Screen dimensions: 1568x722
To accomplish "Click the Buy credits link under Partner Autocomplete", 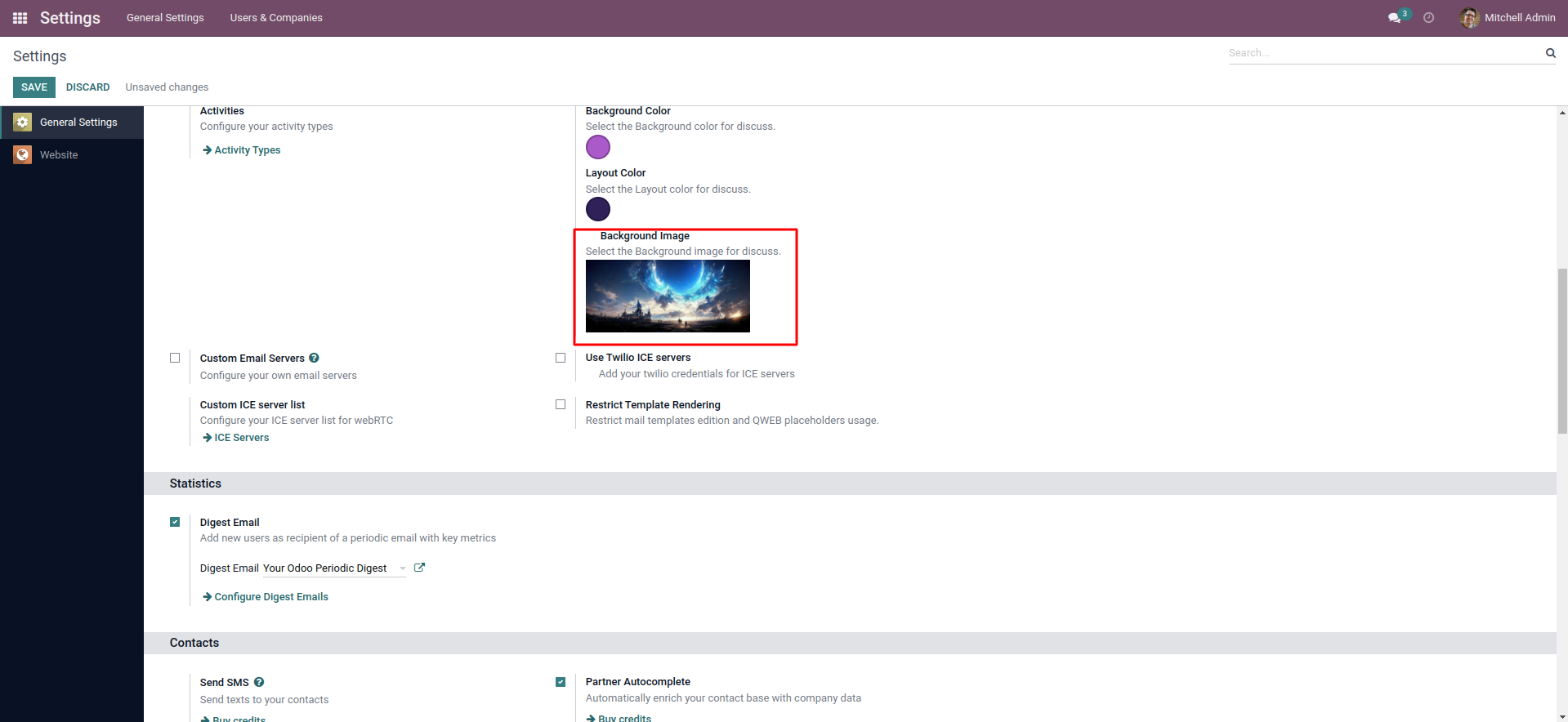I will [x=624, y=718].
